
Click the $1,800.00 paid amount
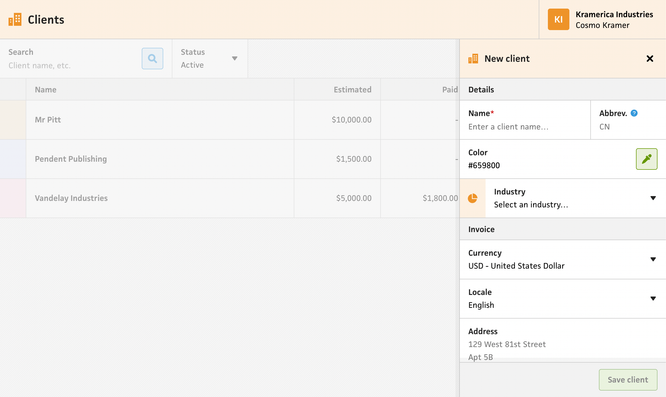[440, 198]
